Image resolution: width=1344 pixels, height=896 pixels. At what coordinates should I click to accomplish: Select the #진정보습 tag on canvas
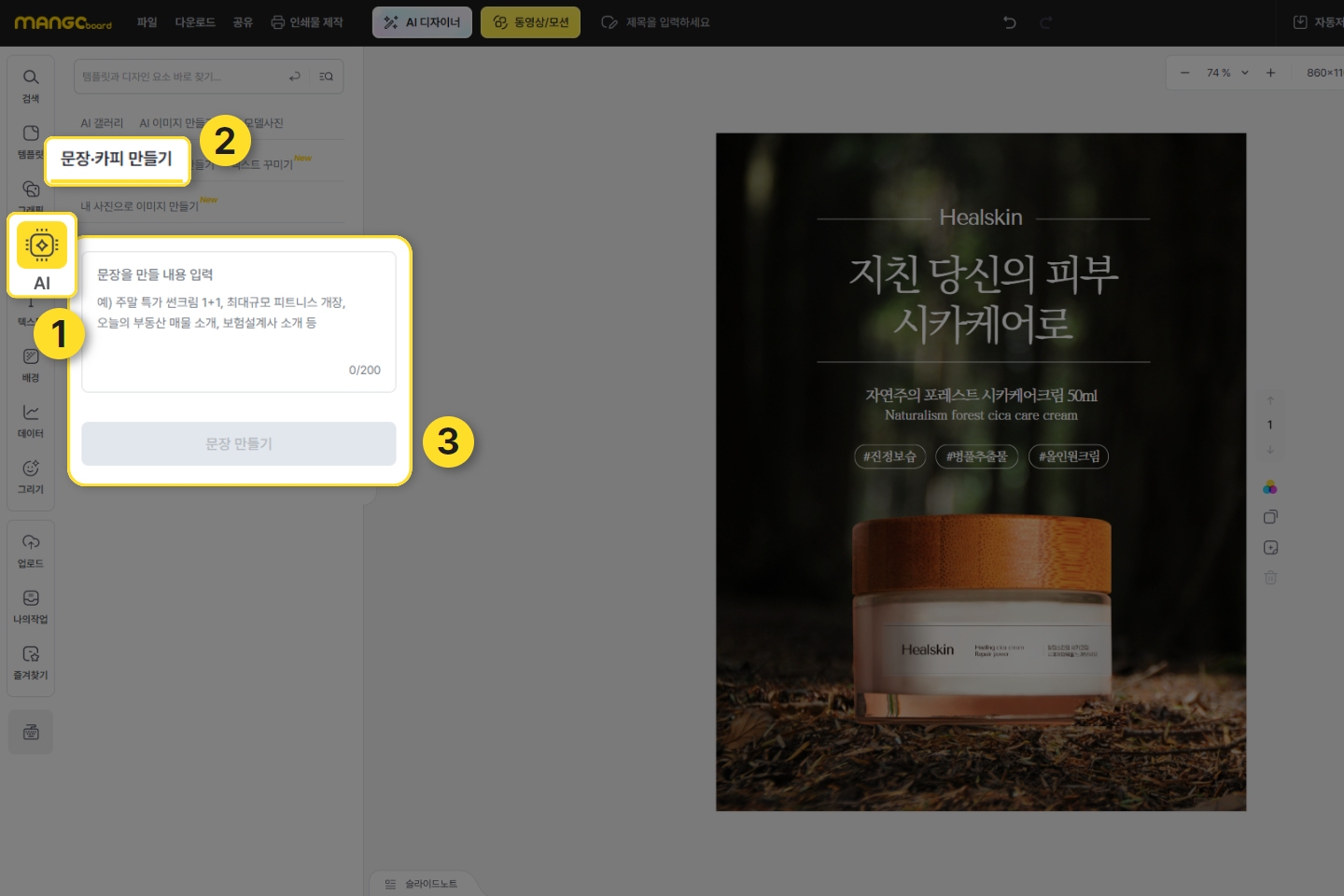coord(889,456)
